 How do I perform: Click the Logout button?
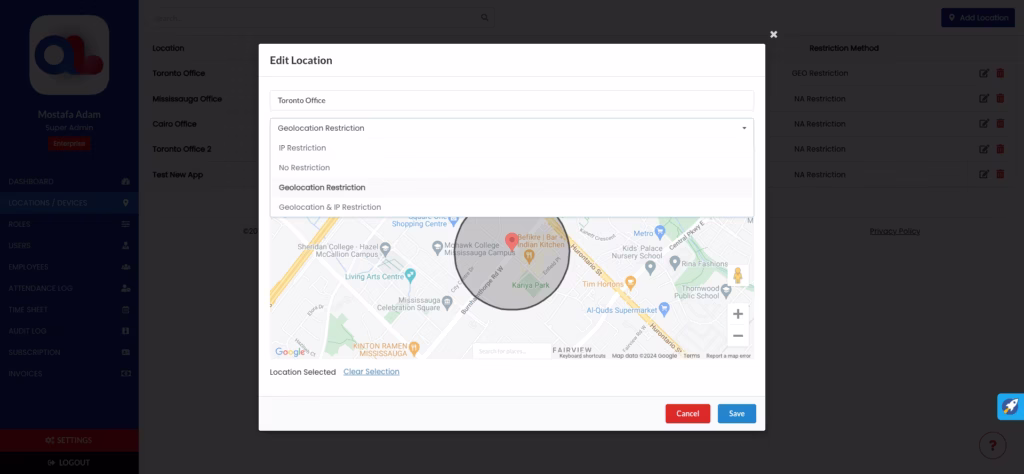pos(69,462)
